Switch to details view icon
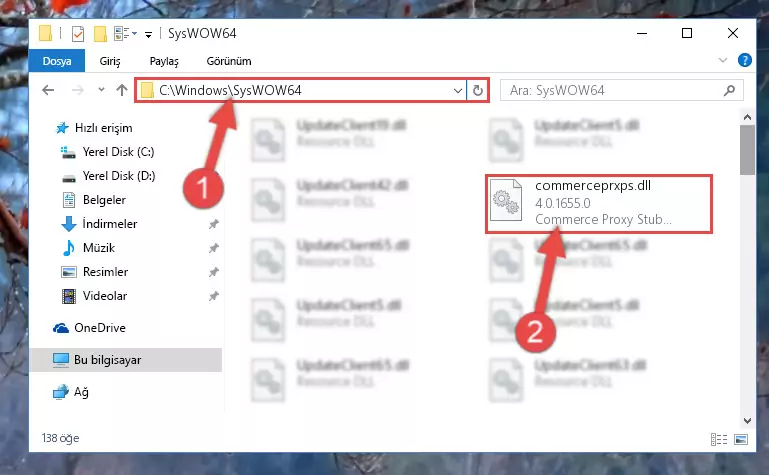The width and height of the screenshot is (769, 475). [719, 439]
